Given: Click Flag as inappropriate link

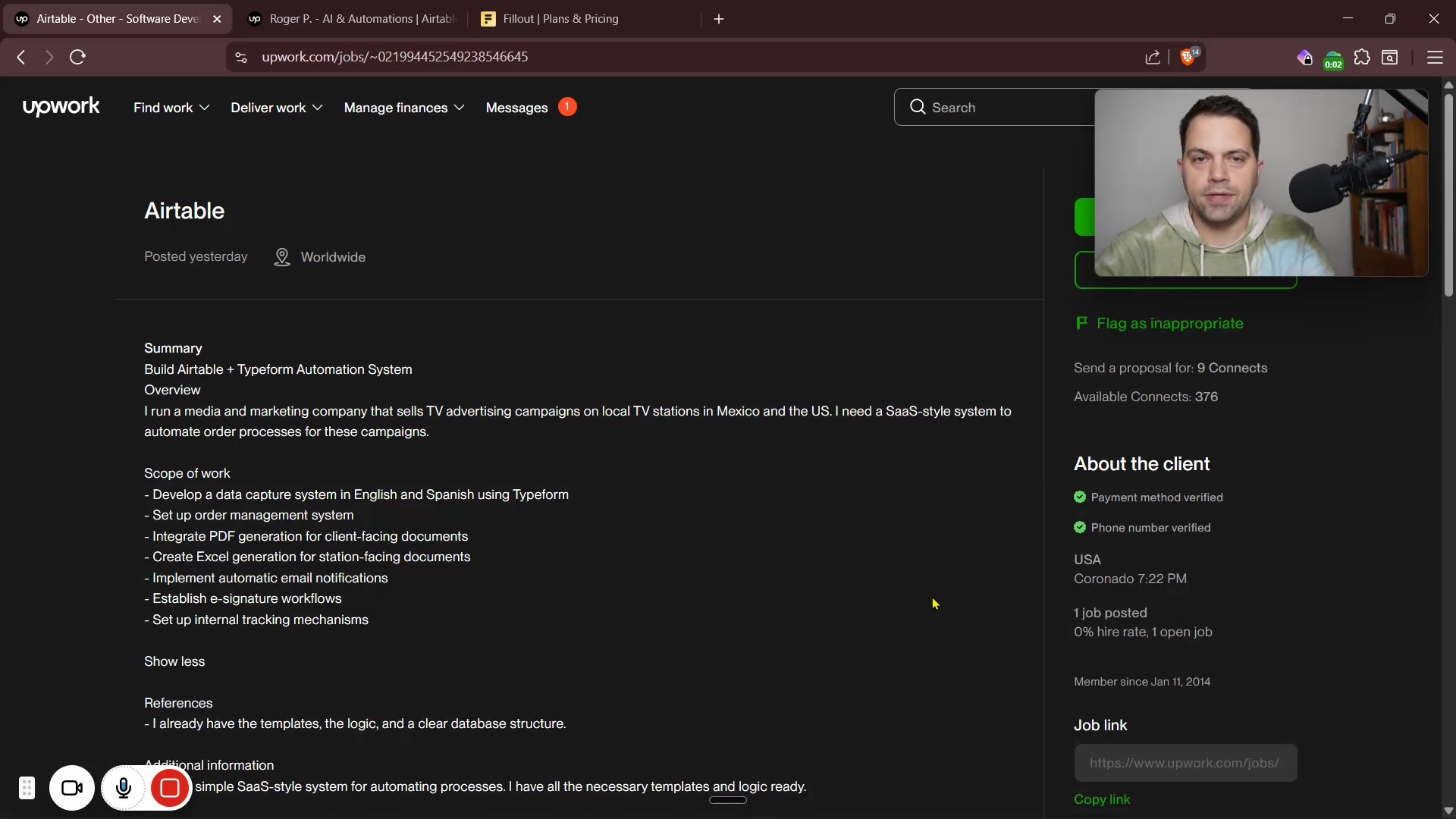Looking at the screenshot, I should click(1169, 323).
